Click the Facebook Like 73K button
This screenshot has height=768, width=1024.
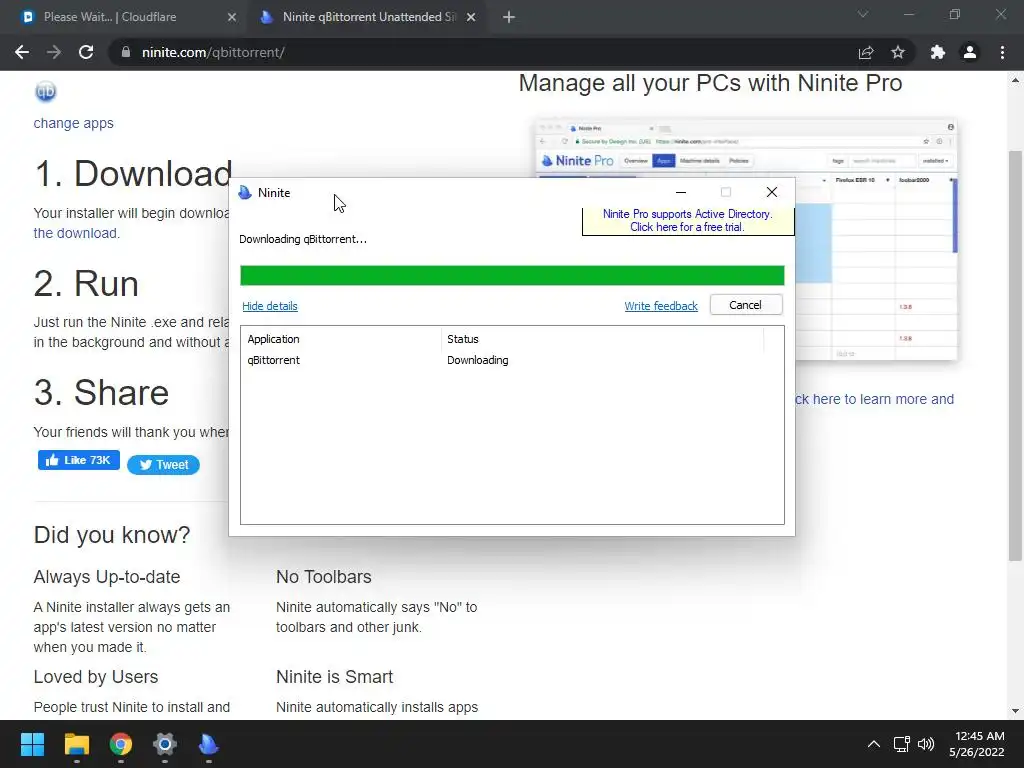coord(78,460)
